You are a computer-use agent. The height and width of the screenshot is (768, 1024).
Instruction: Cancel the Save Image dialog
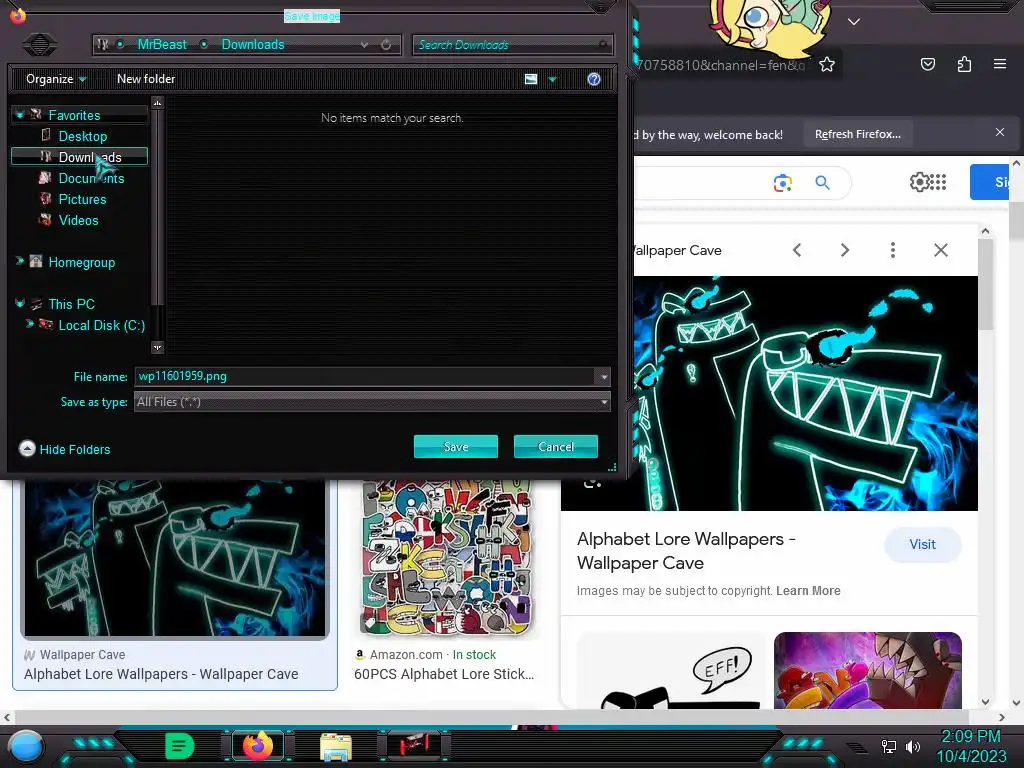[x=556, y=447]
